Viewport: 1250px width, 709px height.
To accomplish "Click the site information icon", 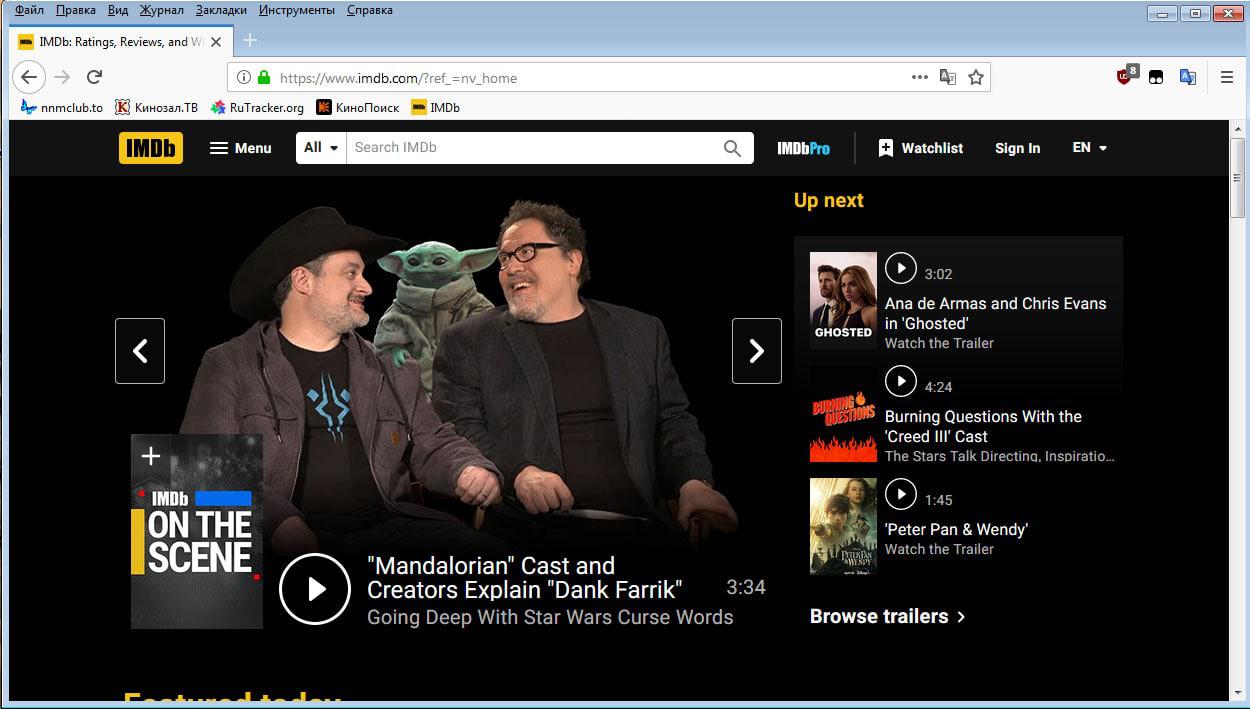I will (x=243, y=77).
